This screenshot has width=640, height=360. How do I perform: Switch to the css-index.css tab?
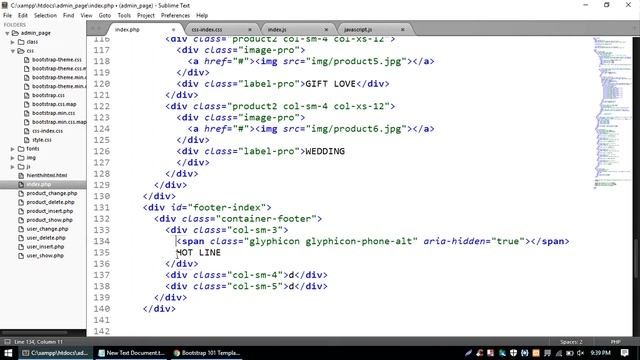point(207,29)
